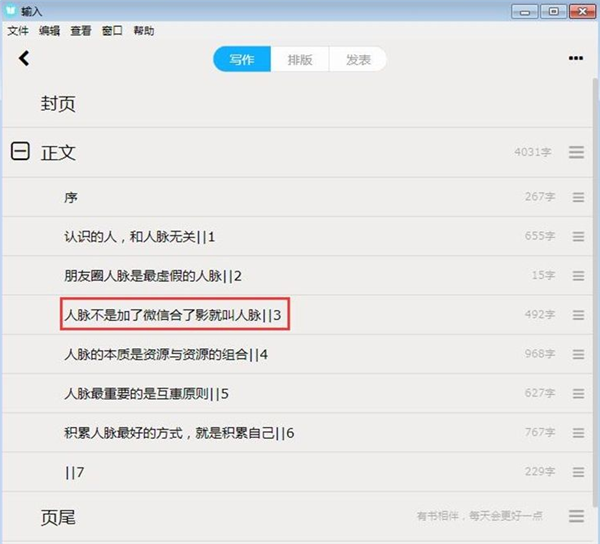600x544 pixels.
Task: Click the handle icon on the 15字 row
Action: pos(578,275)
